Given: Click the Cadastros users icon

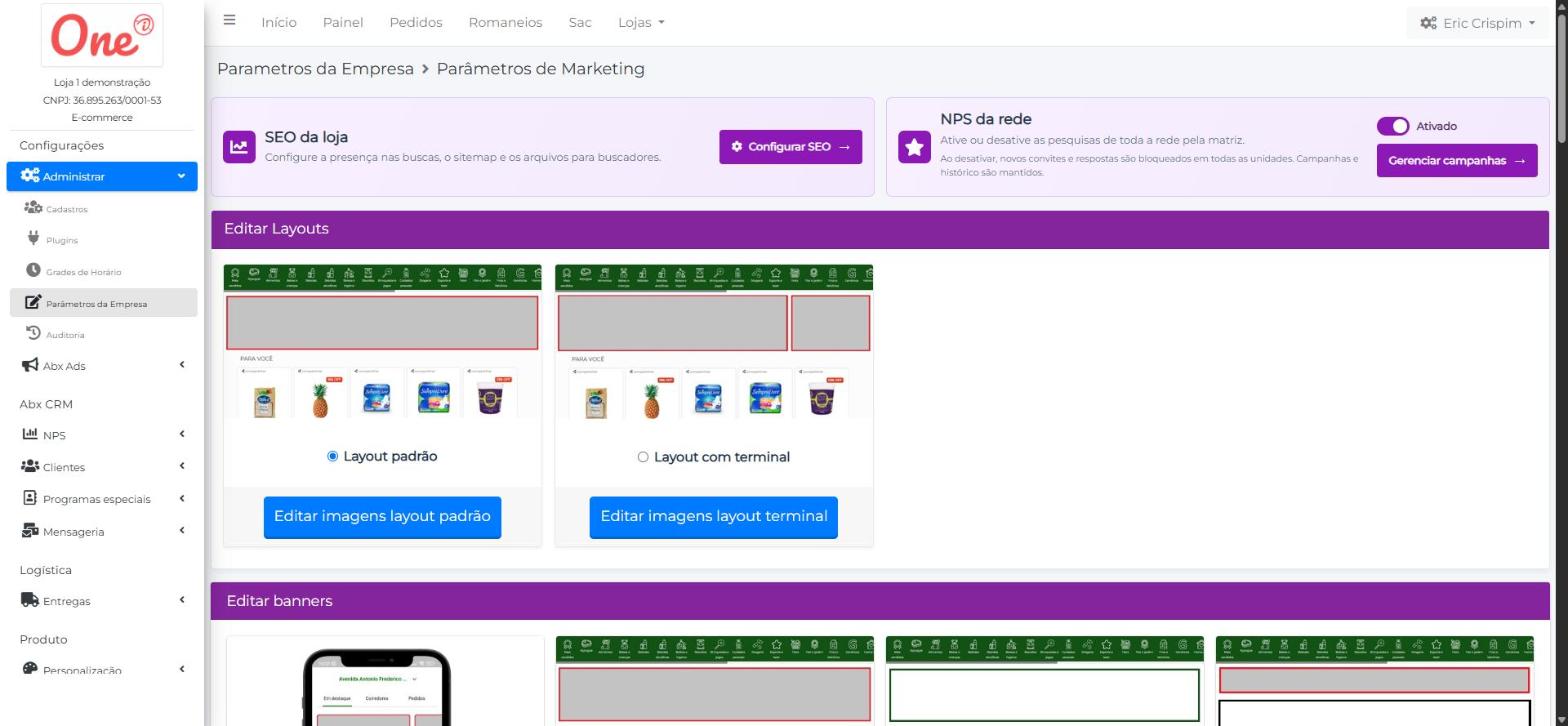Looking at the screenshot, I should pos(33,208).
